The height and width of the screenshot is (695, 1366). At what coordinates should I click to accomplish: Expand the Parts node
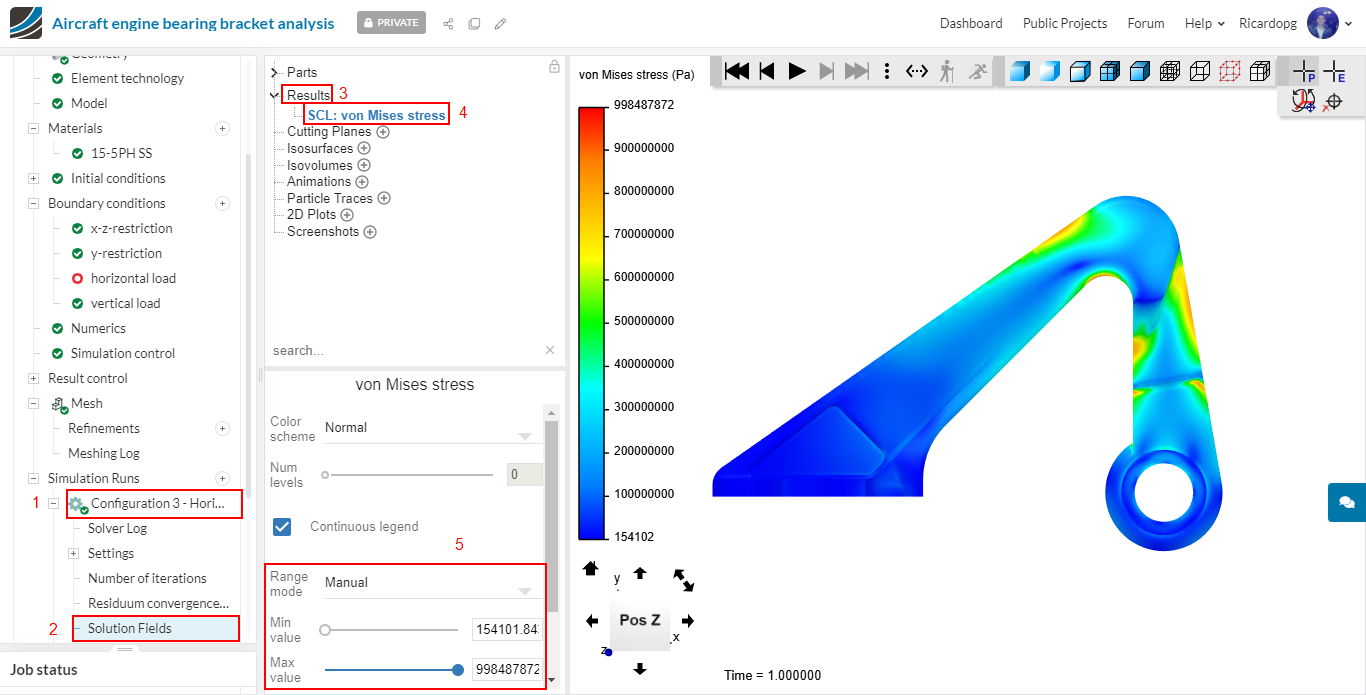click(275, 73)
